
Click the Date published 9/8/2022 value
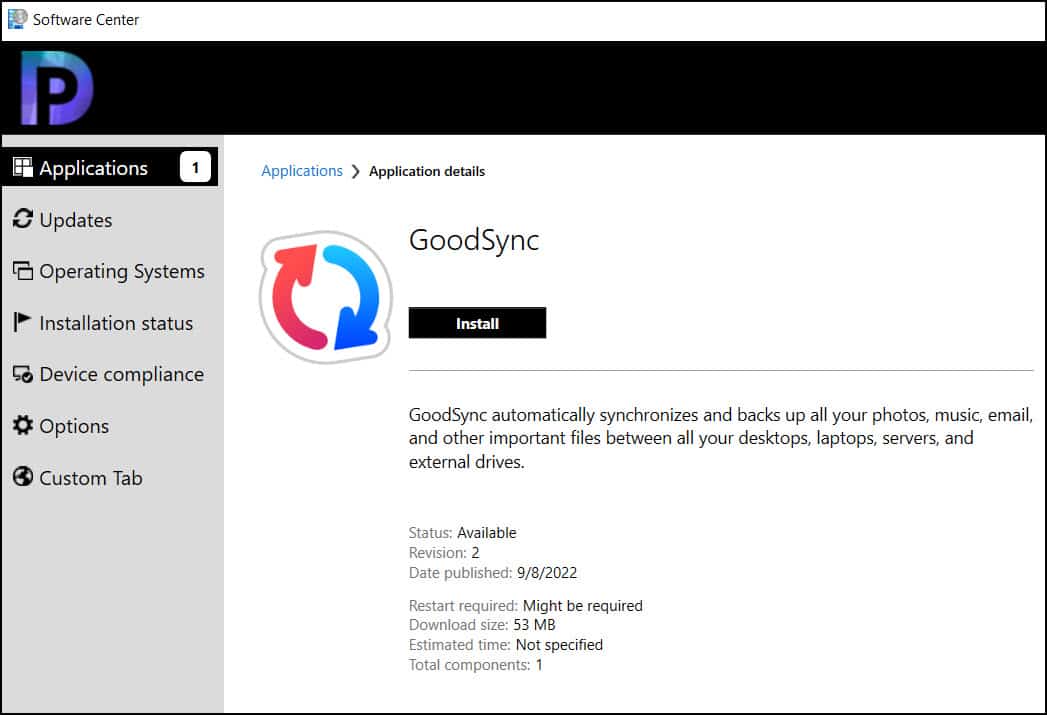click(x=547, y=573)
